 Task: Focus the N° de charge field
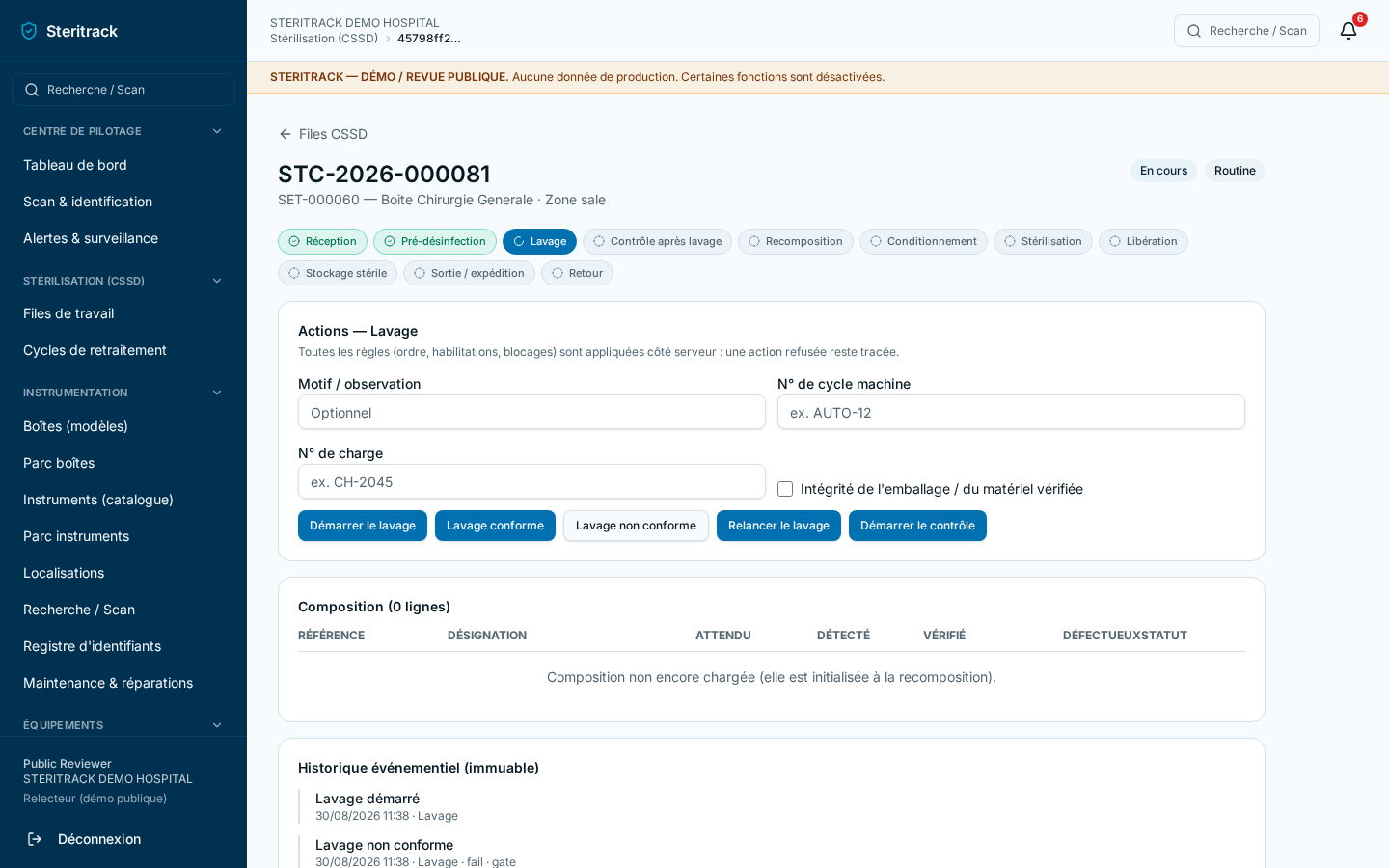[531, 481]
